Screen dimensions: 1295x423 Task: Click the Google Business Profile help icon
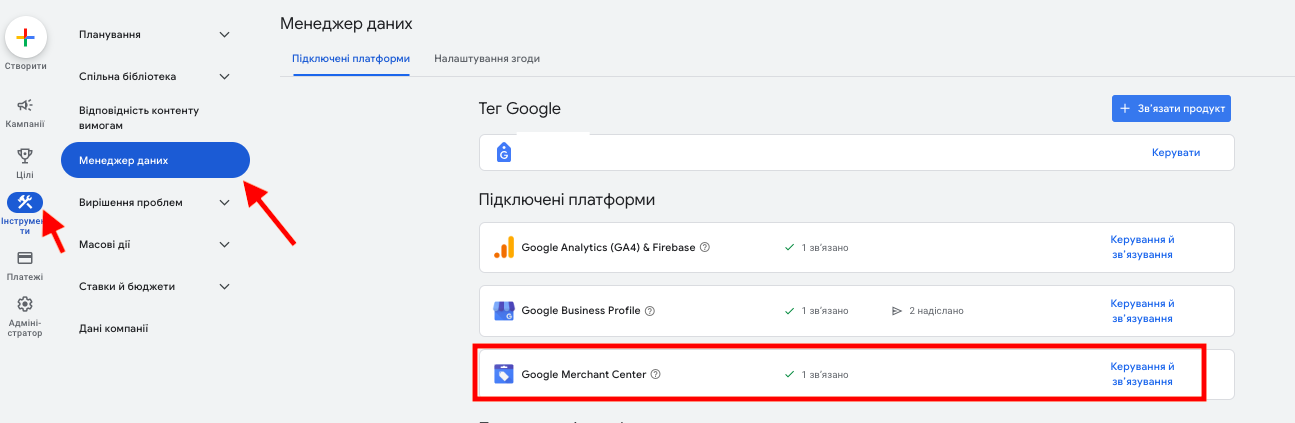[x=650, y=311]
